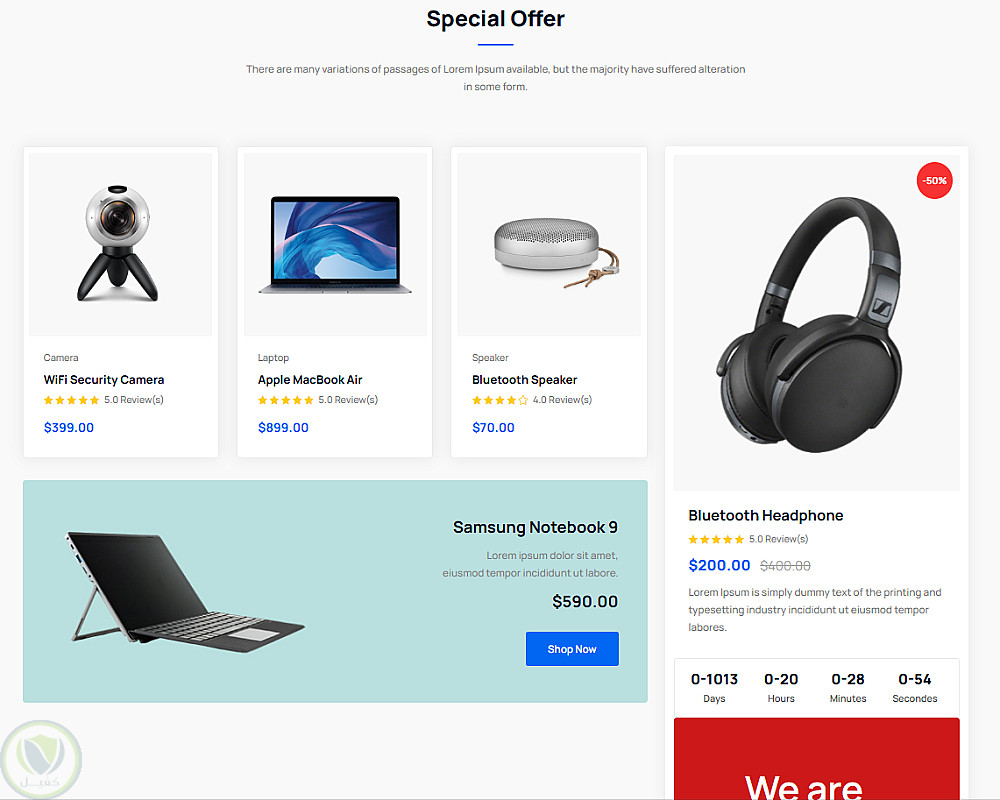
Task: Click the Bluetooth Headphone product title
Action: coord(765,515)
